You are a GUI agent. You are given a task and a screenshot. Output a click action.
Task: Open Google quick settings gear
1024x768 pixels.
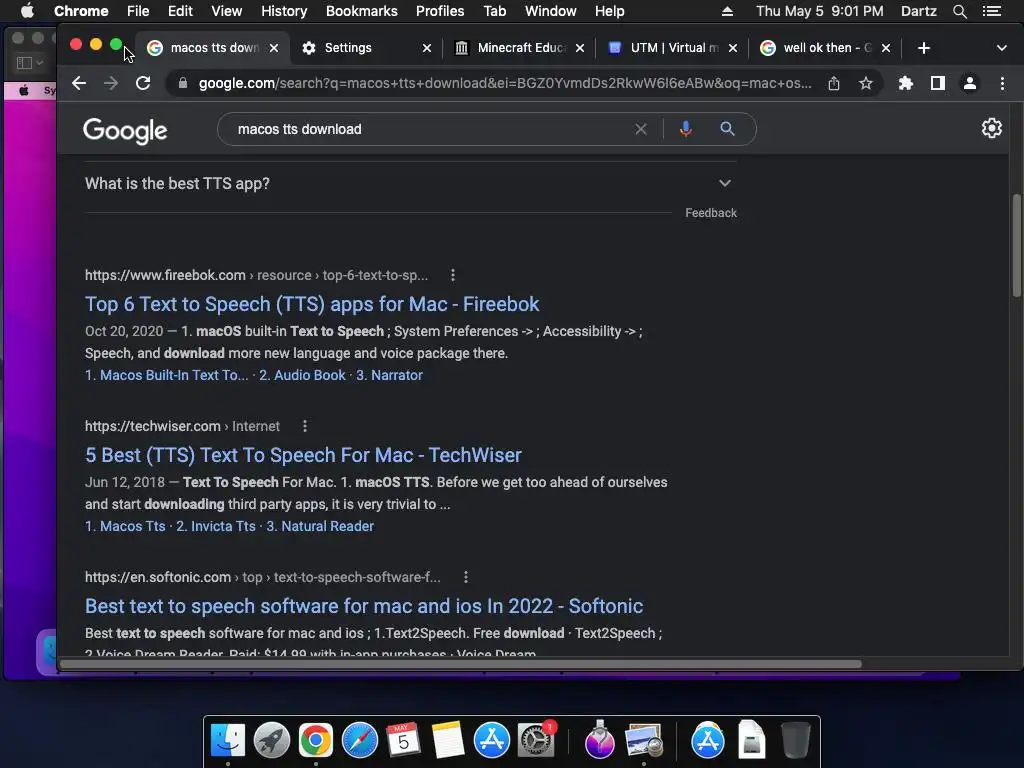pyautogui.click(x=991, y=128)
